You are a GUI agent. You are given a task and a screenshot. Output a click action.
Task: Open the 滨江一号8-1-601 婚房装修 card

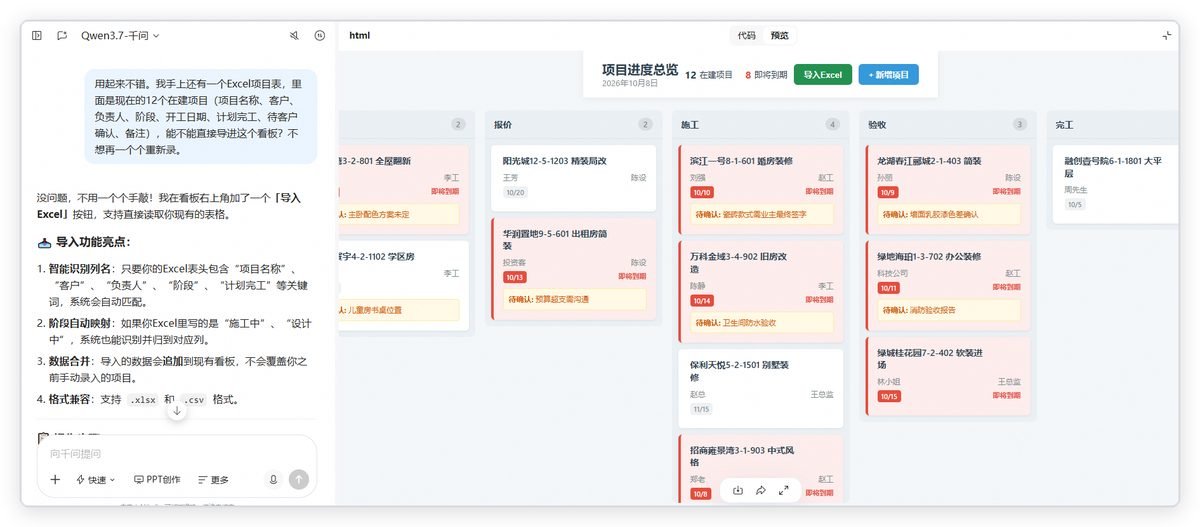760,189
